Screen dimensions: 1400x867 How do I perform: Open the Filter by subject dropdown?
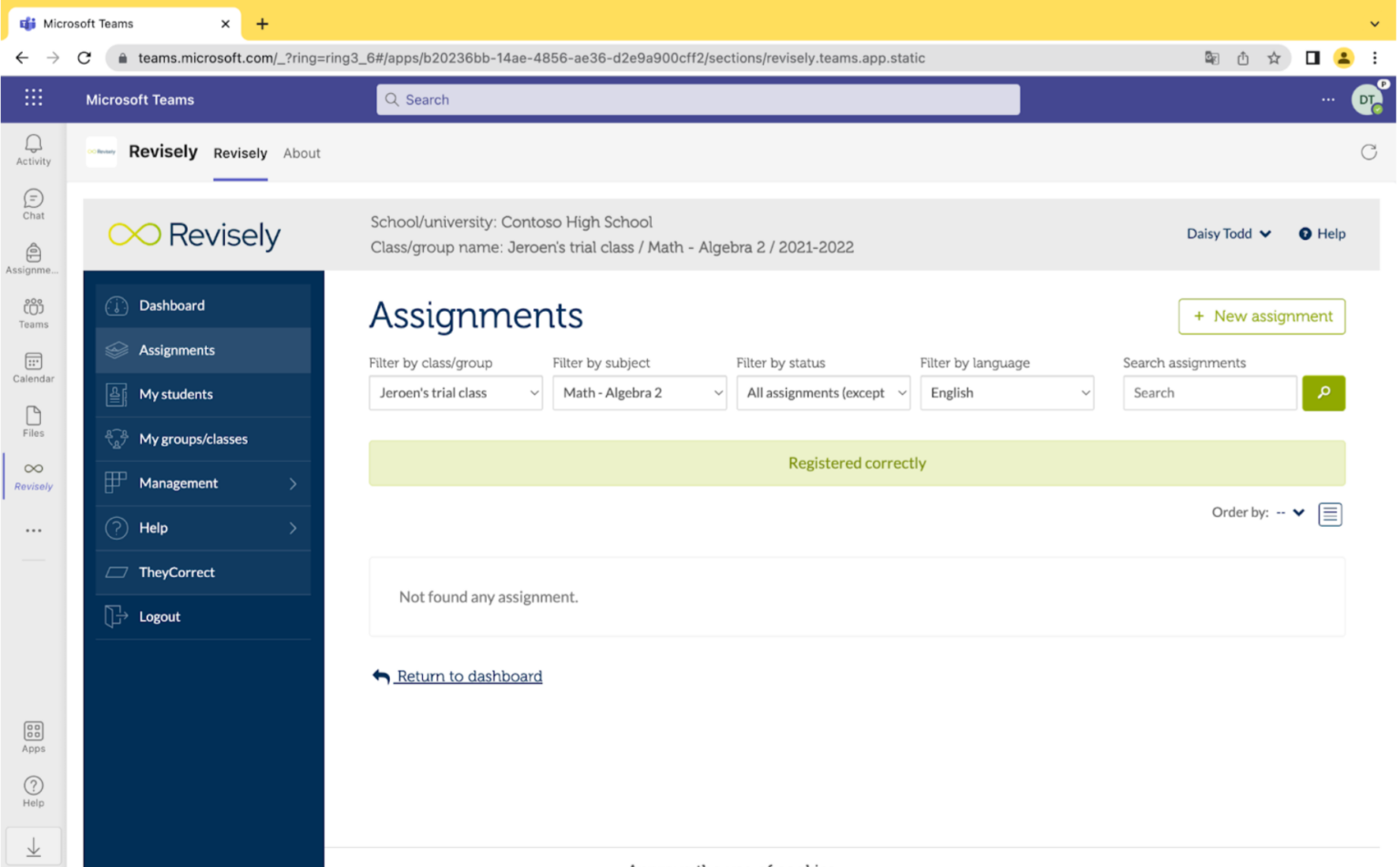point(639,393)
